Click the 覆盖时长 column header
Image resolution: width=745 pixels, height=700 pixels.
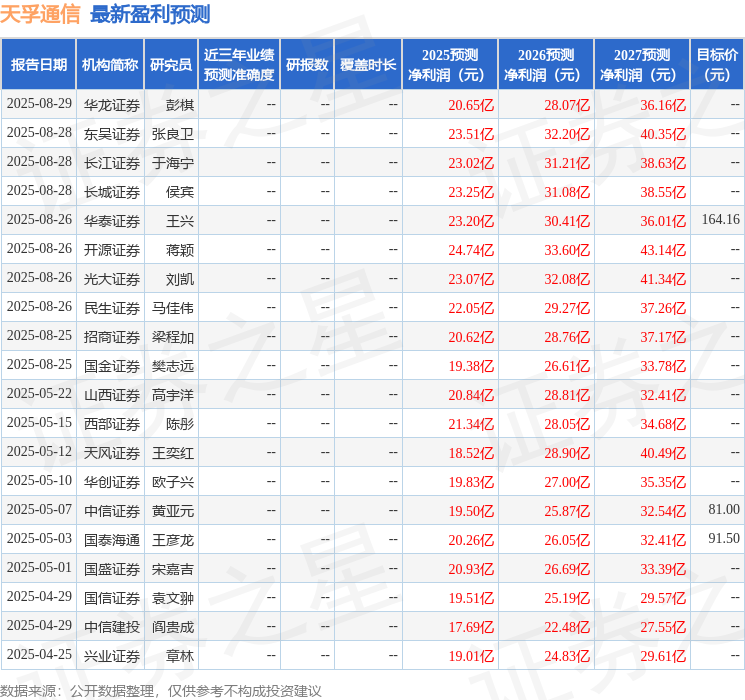point(368,65)
